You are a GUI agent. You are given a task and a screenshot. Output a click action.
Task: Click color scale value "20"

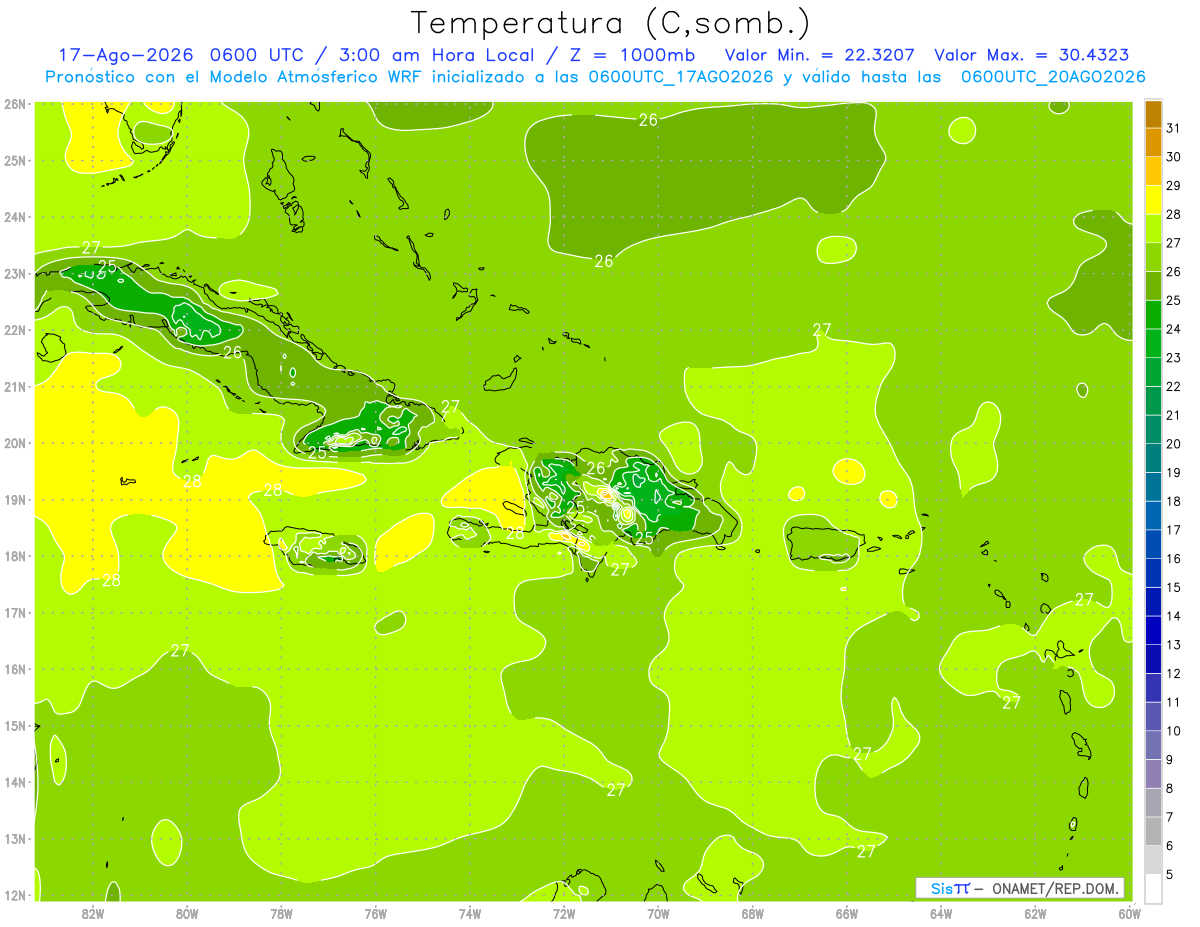[1173, 444]
